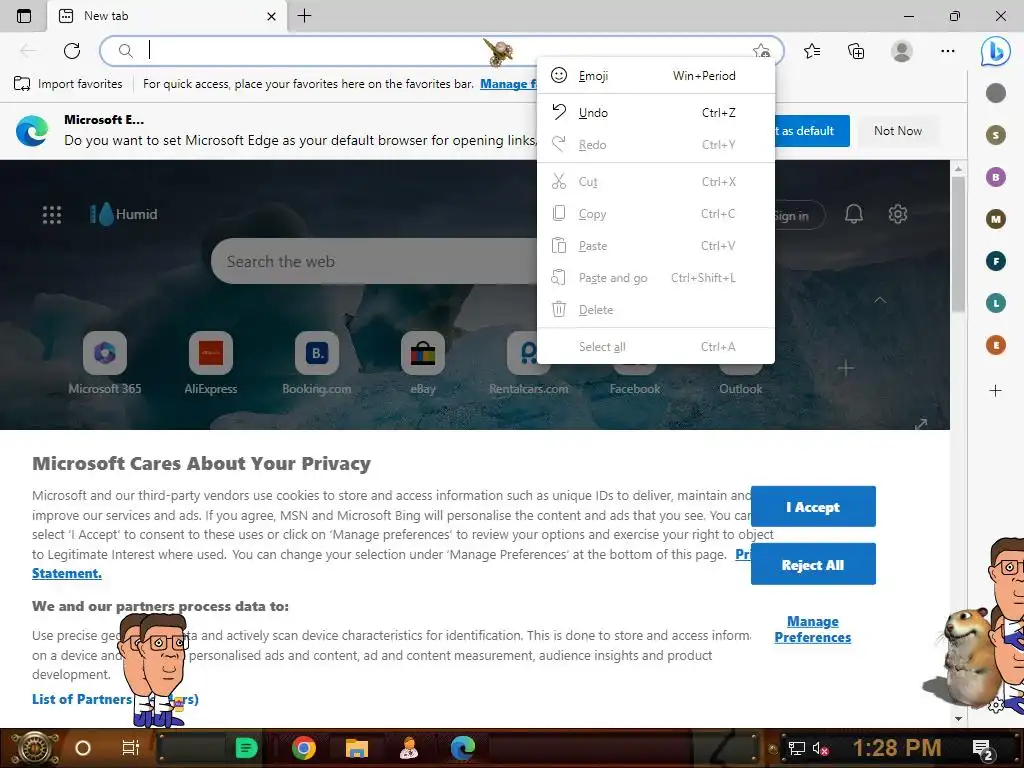Click the Reject All button
Image resolution: width=1024 pixels, height=768 pixels.
point(813,564)
